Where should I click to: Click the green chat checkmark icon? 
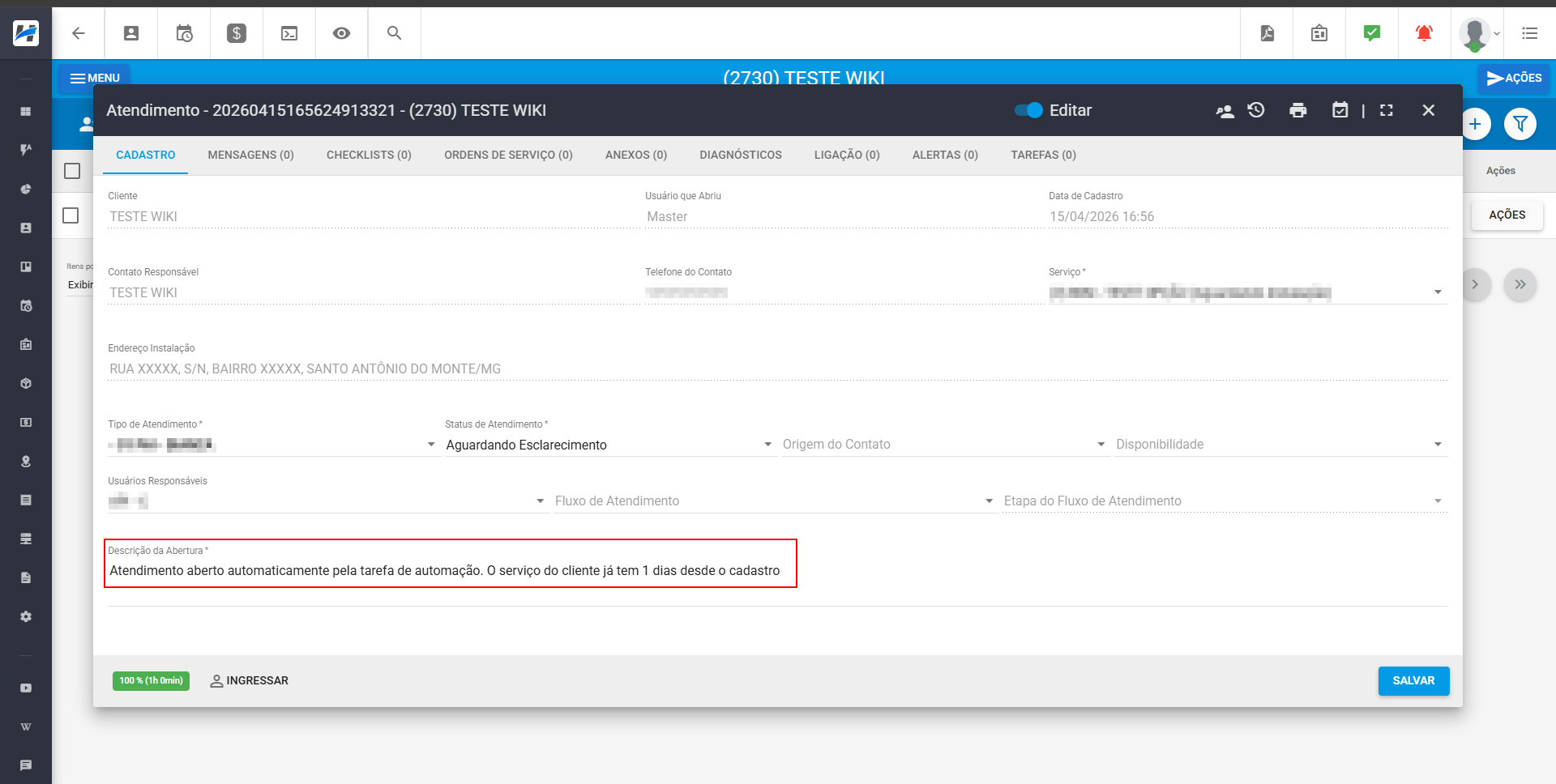click(1372, 33)
